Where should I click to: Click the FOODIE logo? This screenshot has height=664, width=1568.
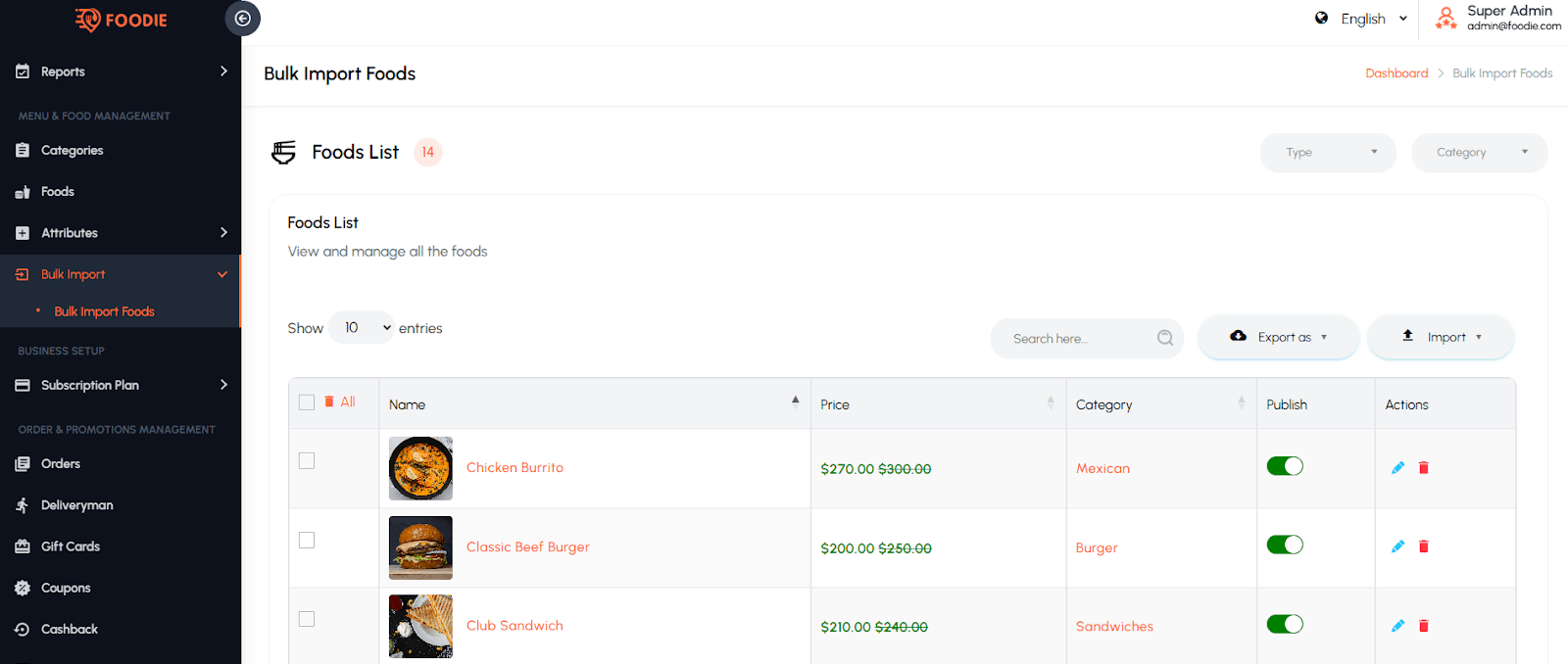point(122,20)
